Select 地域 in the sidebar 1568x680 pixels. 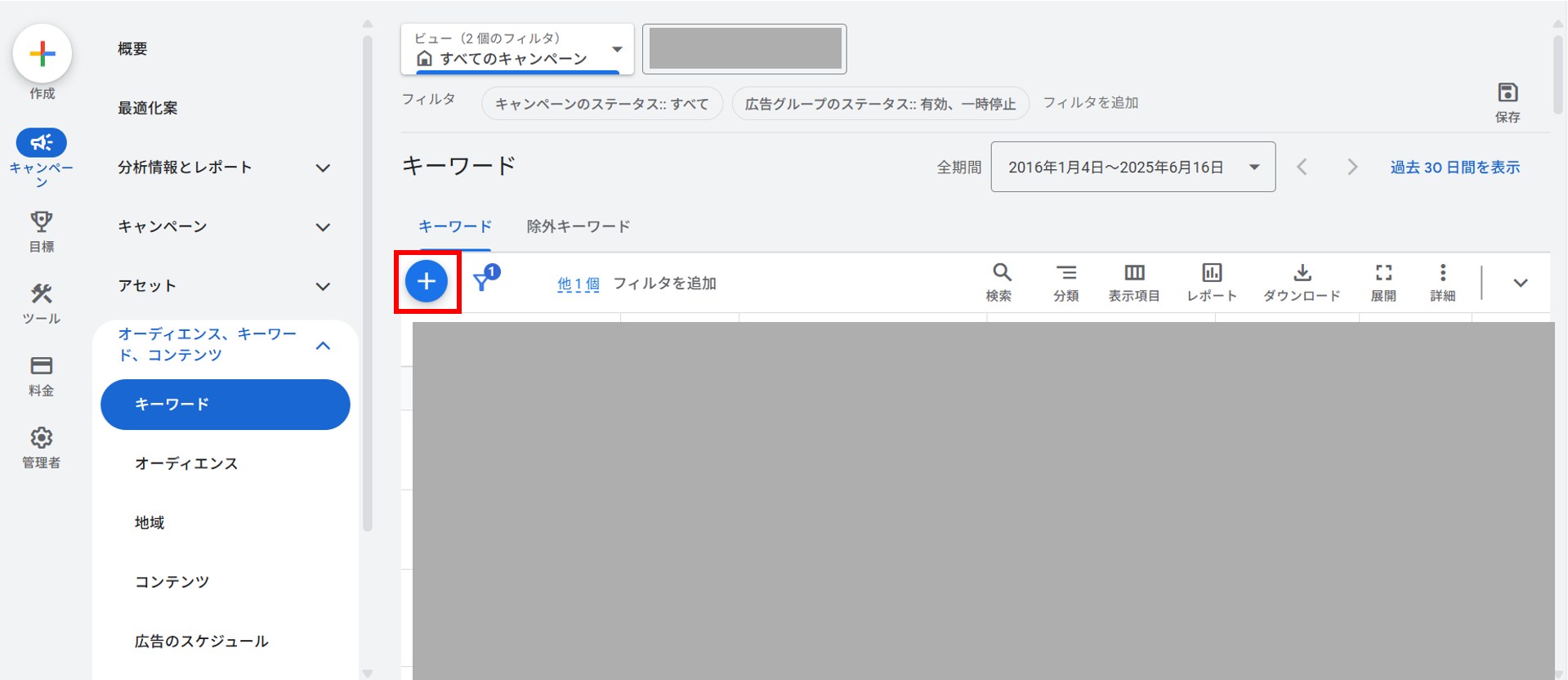click(150, 522)
